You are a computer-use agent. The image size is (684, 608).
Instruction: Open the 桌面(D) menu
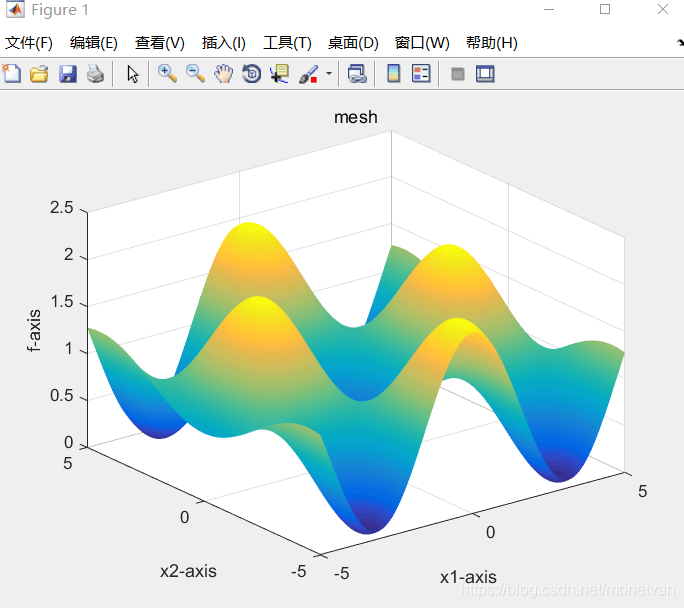(x=353, y=43)
